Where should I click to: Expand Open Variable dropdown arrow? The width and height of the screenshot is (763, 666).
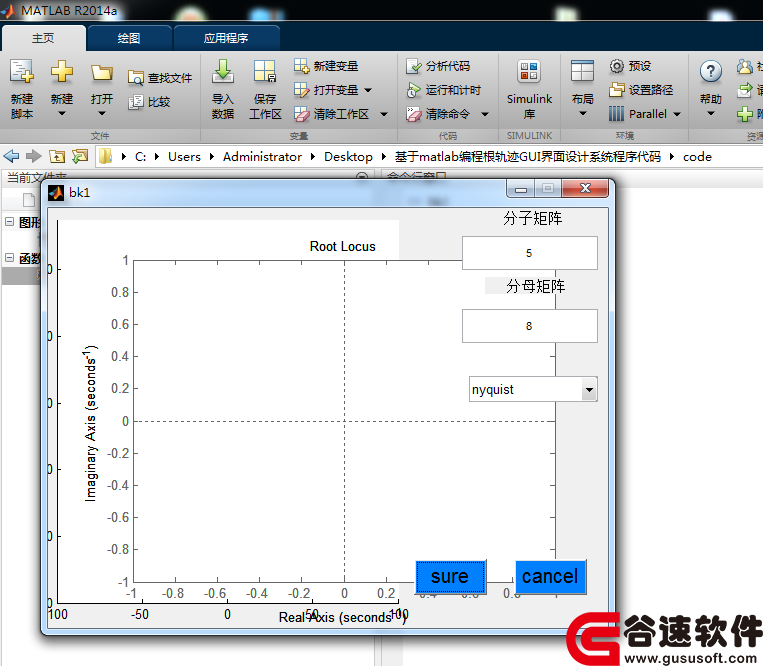pos(368,90)
